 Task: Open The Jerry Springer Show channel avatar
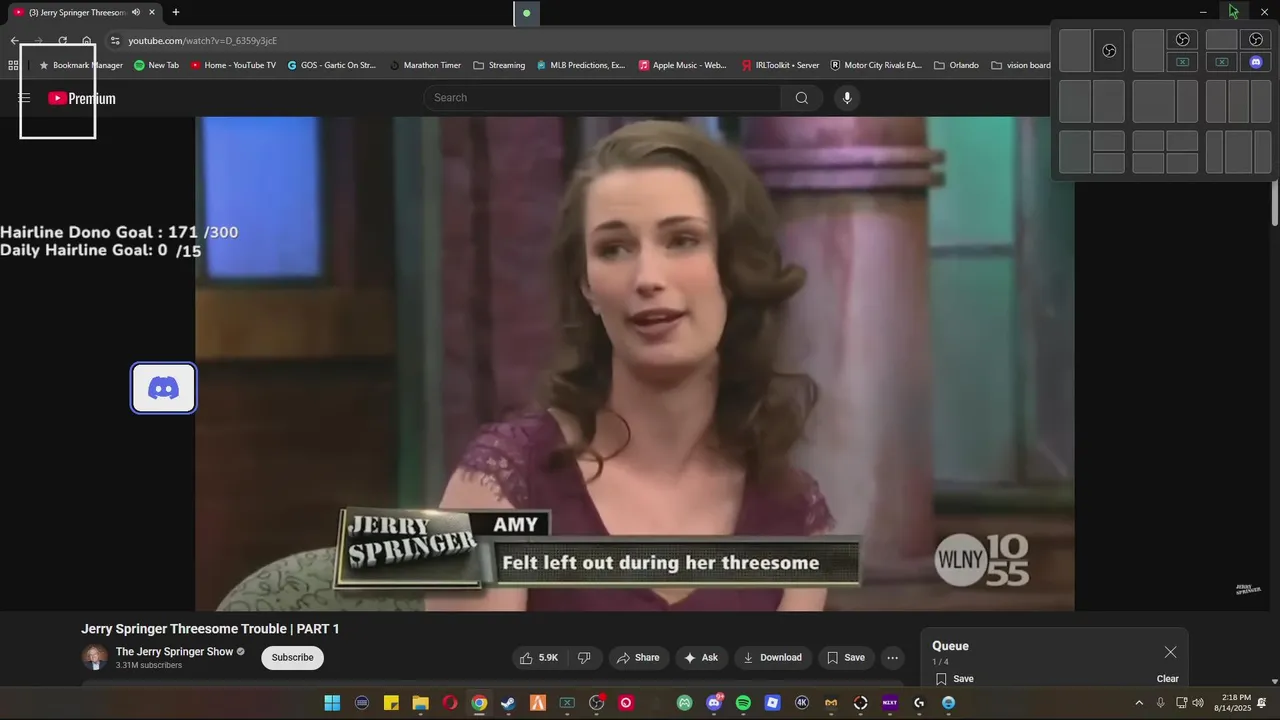[94, 657]
